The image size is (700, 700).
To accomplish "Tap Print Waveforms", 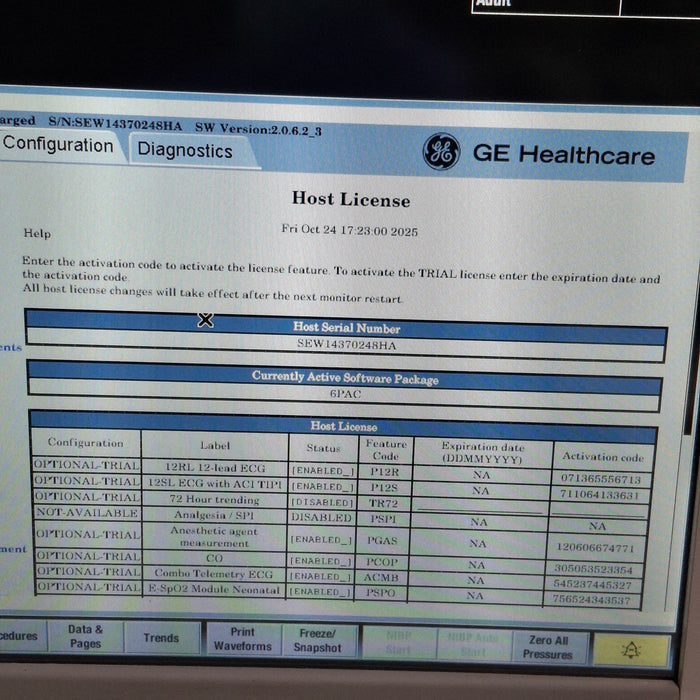I will tap(242, 639).
